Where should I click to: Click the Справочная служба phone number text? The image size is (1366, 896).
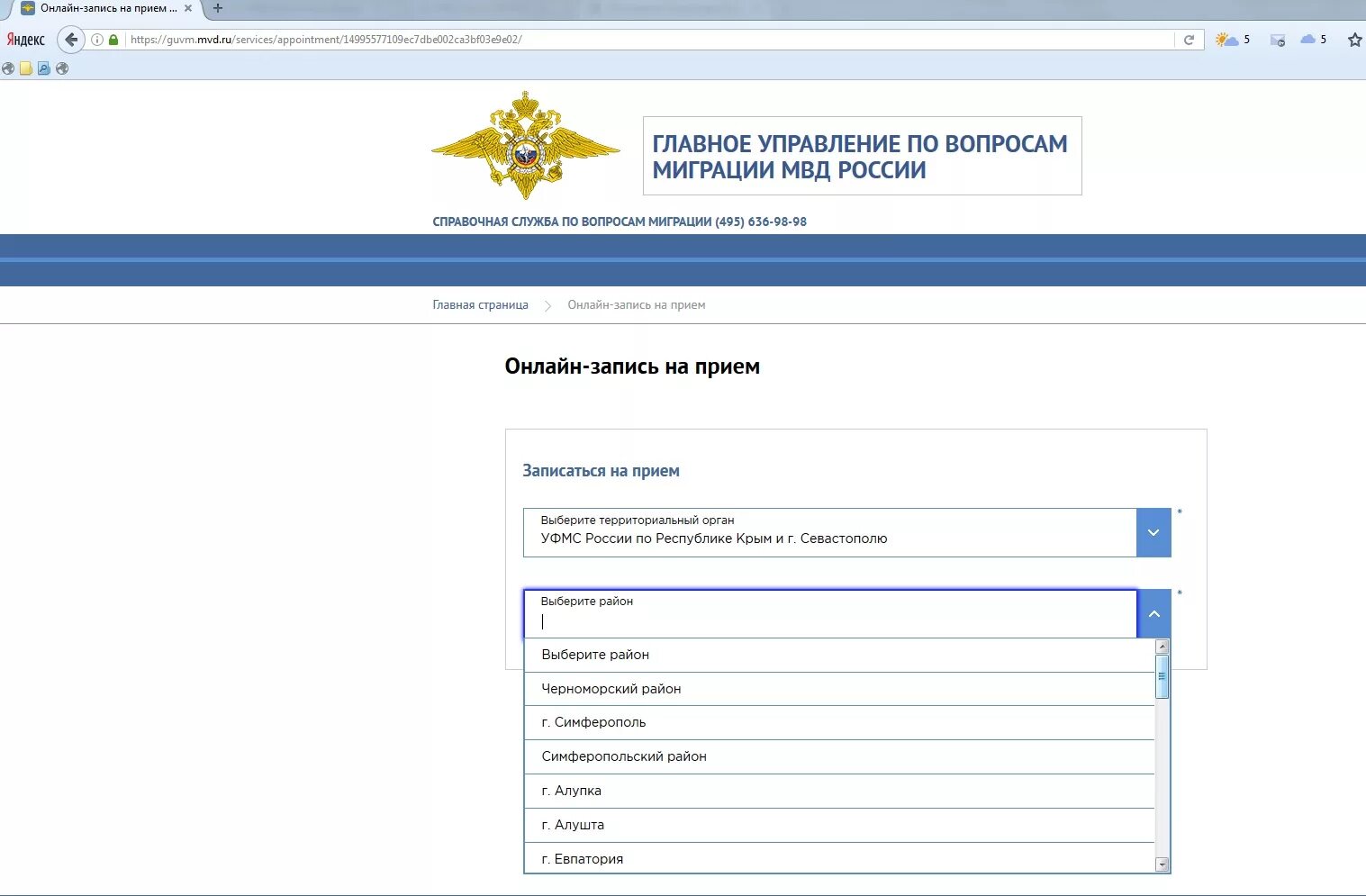620,222
